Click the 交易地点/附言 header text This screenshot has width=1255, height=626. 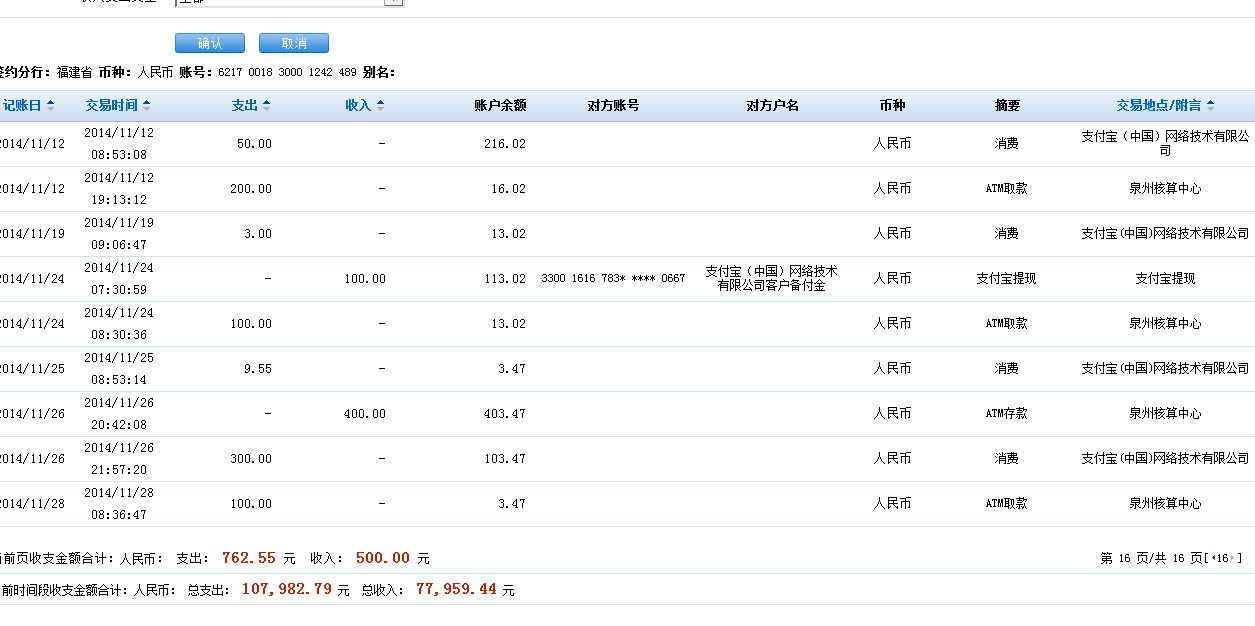pos(1159,106)
